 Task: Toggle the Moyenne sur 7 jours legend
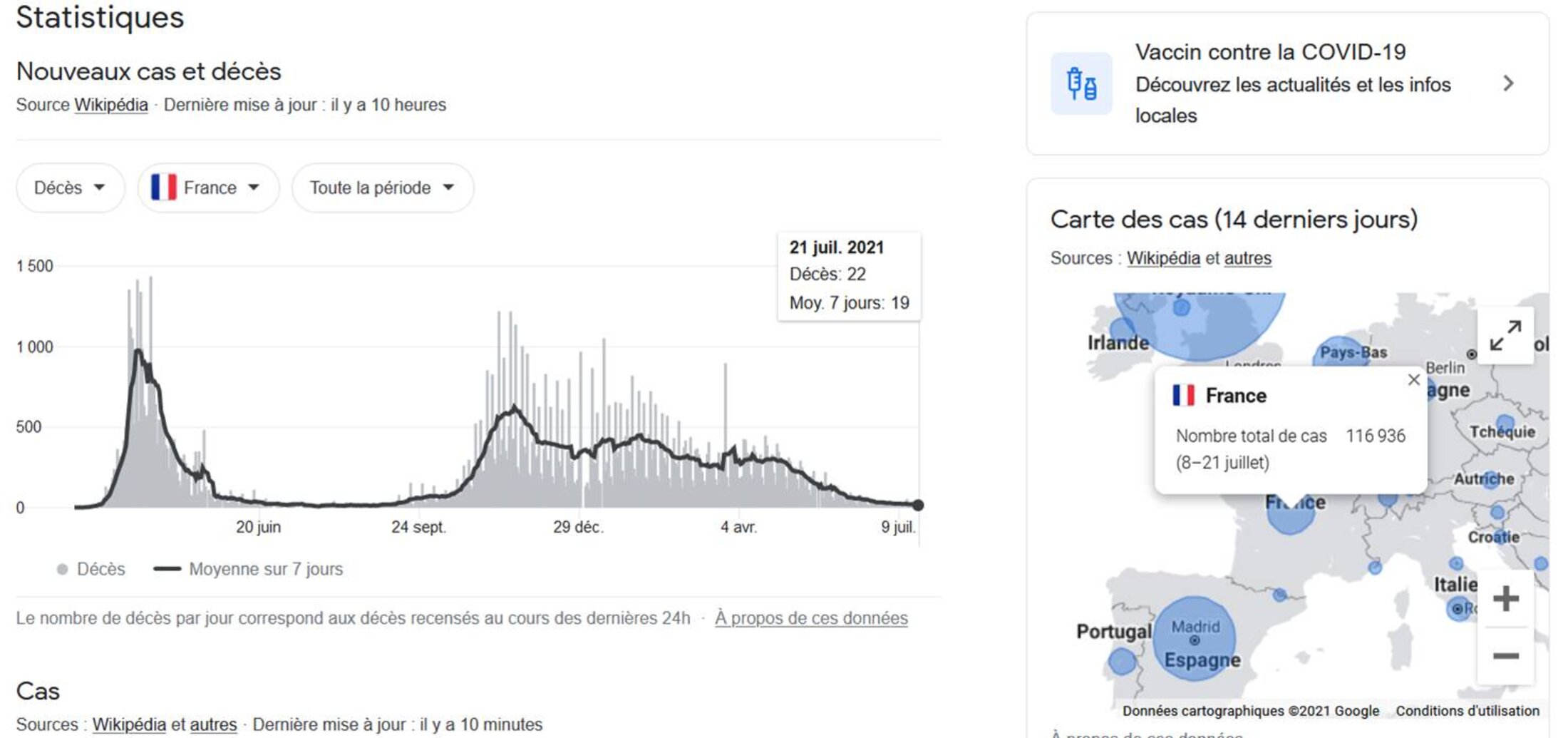pos(248,569)
